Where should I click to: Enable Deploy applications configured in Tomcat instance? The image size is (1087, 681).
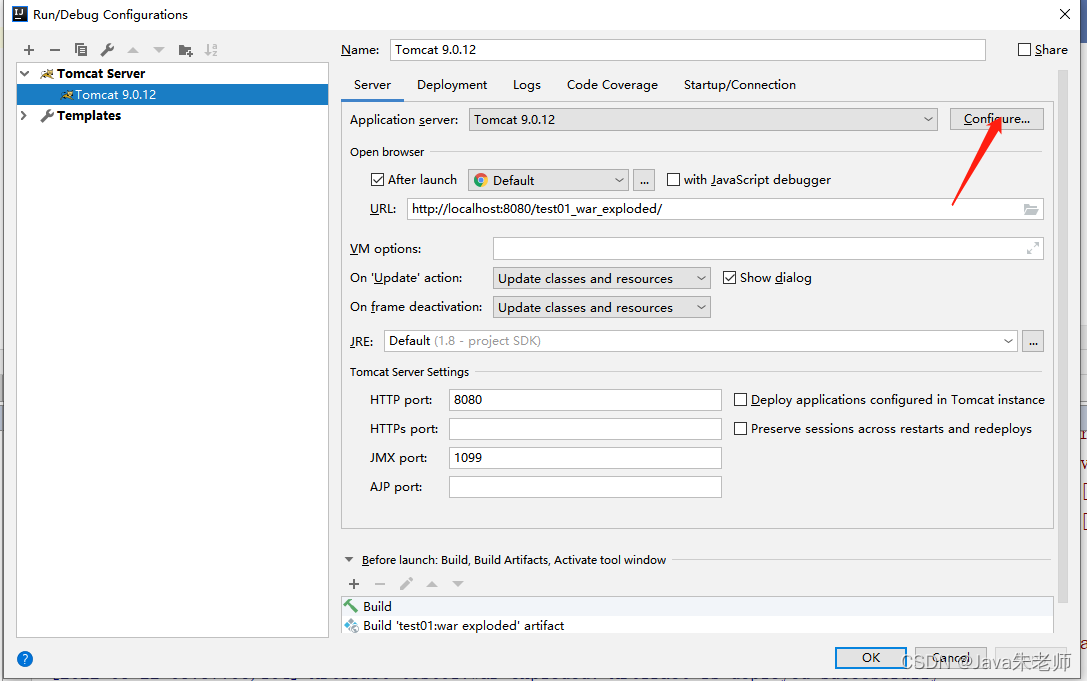click(740, 399)
